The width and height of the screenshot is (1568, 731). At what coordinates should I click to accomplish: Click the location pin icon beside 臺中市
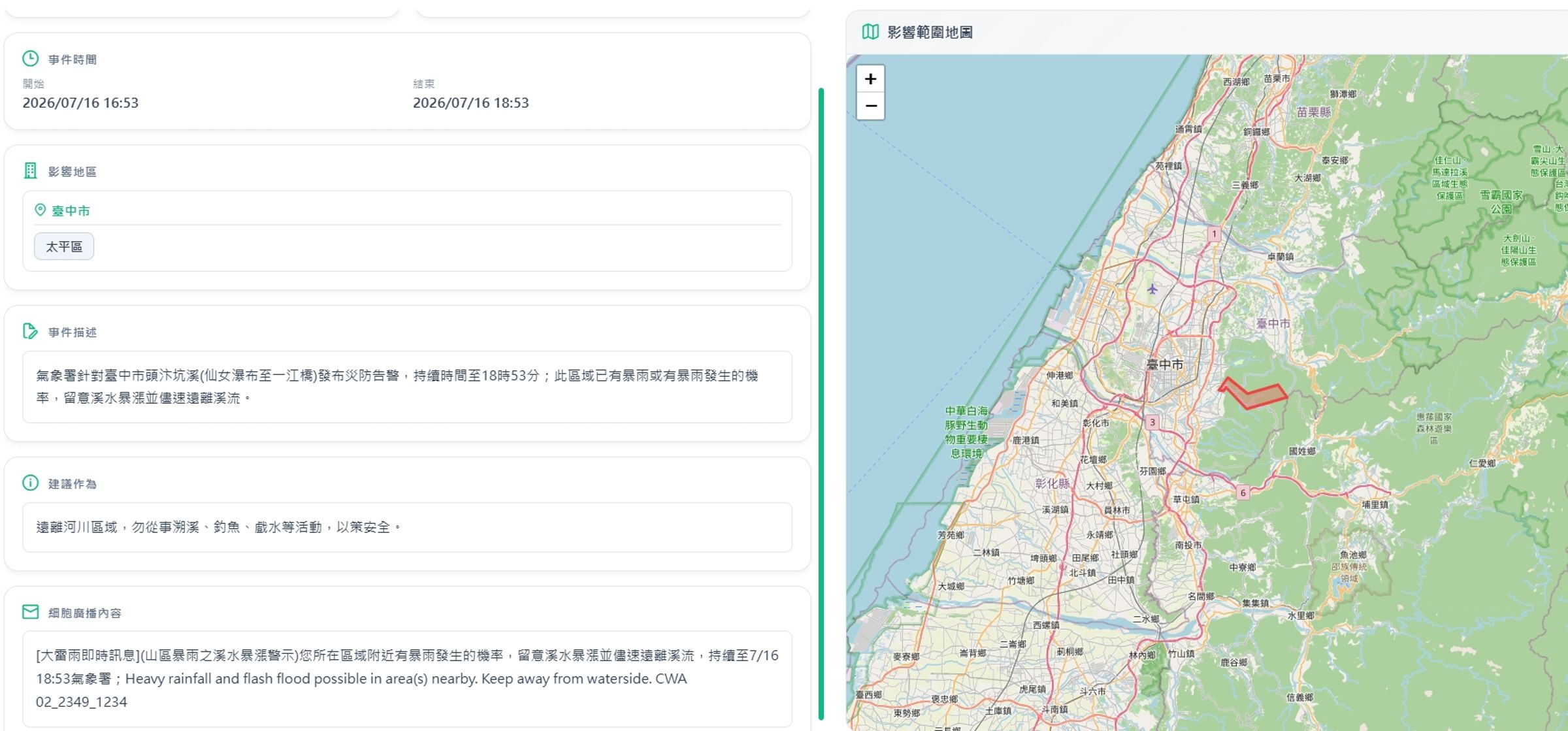[x=41, y=210]
